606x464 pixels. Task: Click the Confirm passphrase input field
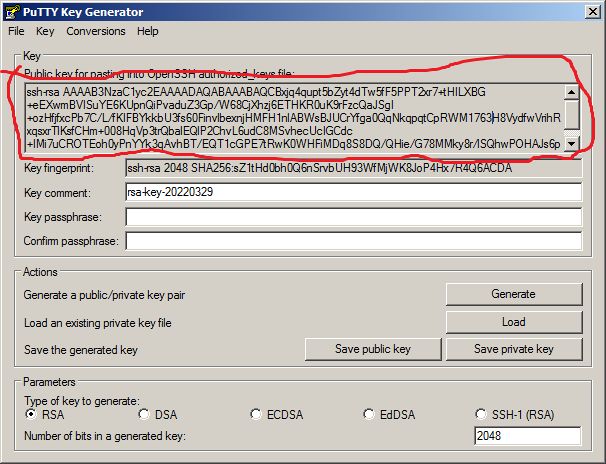pyautogui.click(x=353, y=241)
